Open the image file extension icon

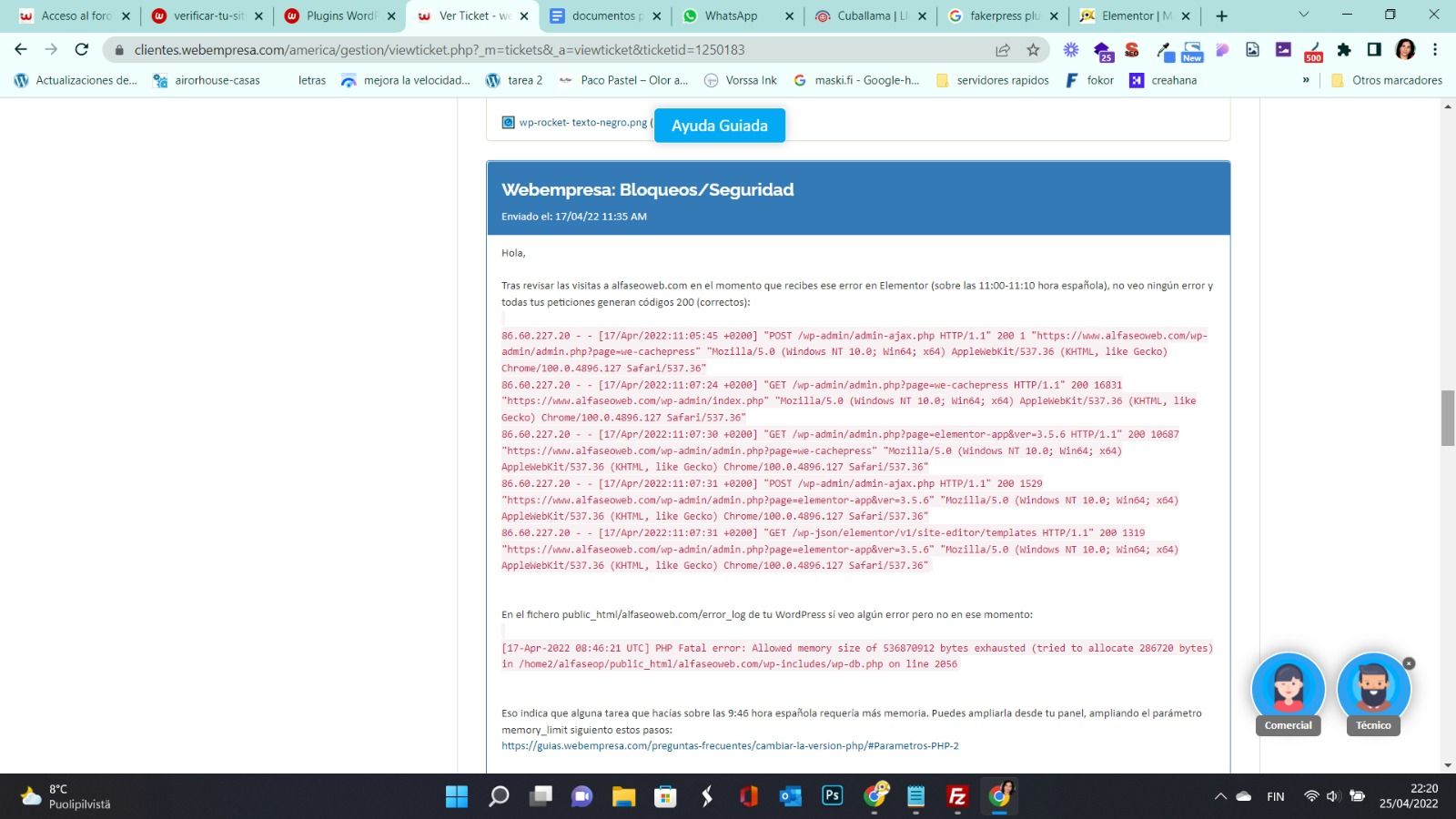1252,50
